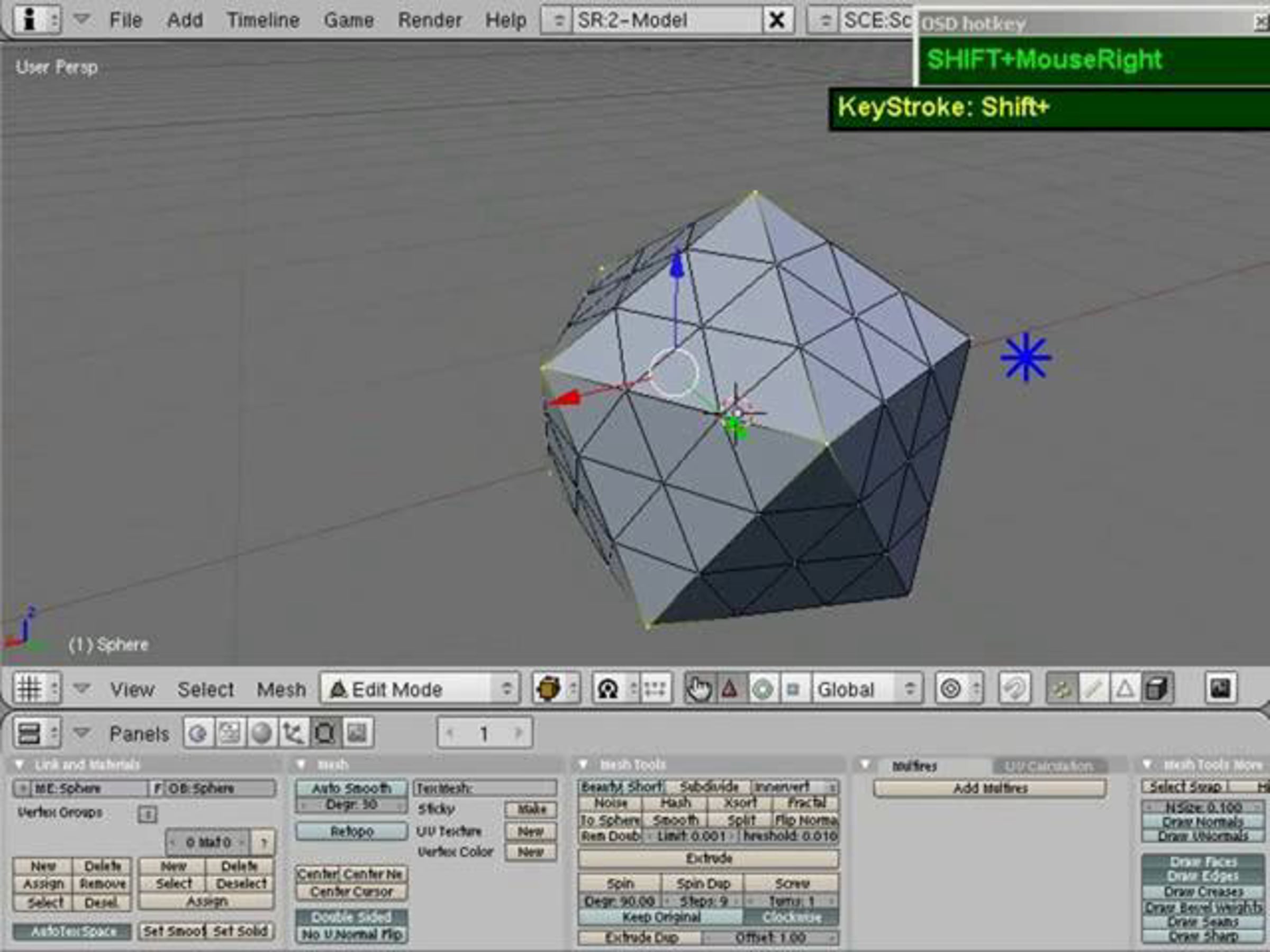
Task: Open the Shading context sphere icon
Action: [262, 734]
